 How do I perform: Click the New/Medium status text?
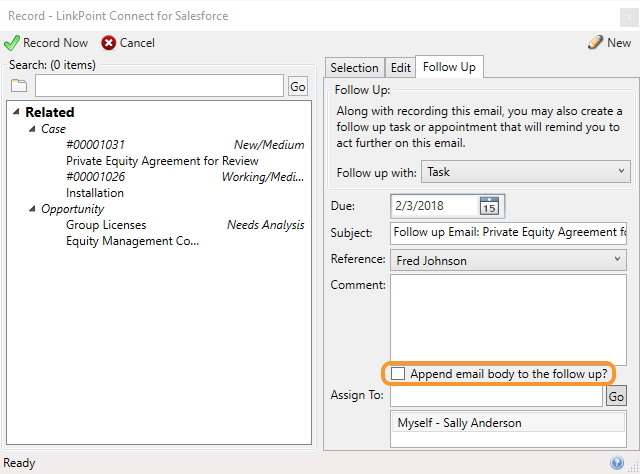pyautogui.click(x=269, y=145)
